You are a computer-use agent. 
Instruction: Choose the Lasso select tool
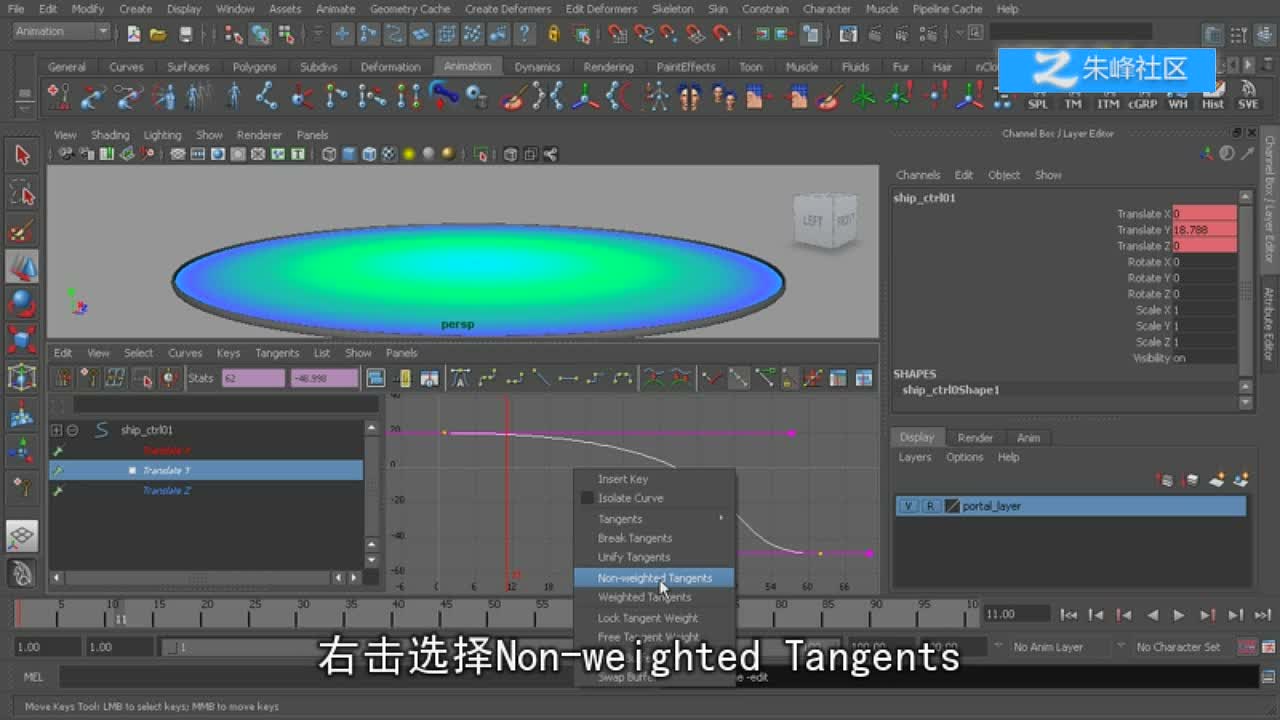22,192
